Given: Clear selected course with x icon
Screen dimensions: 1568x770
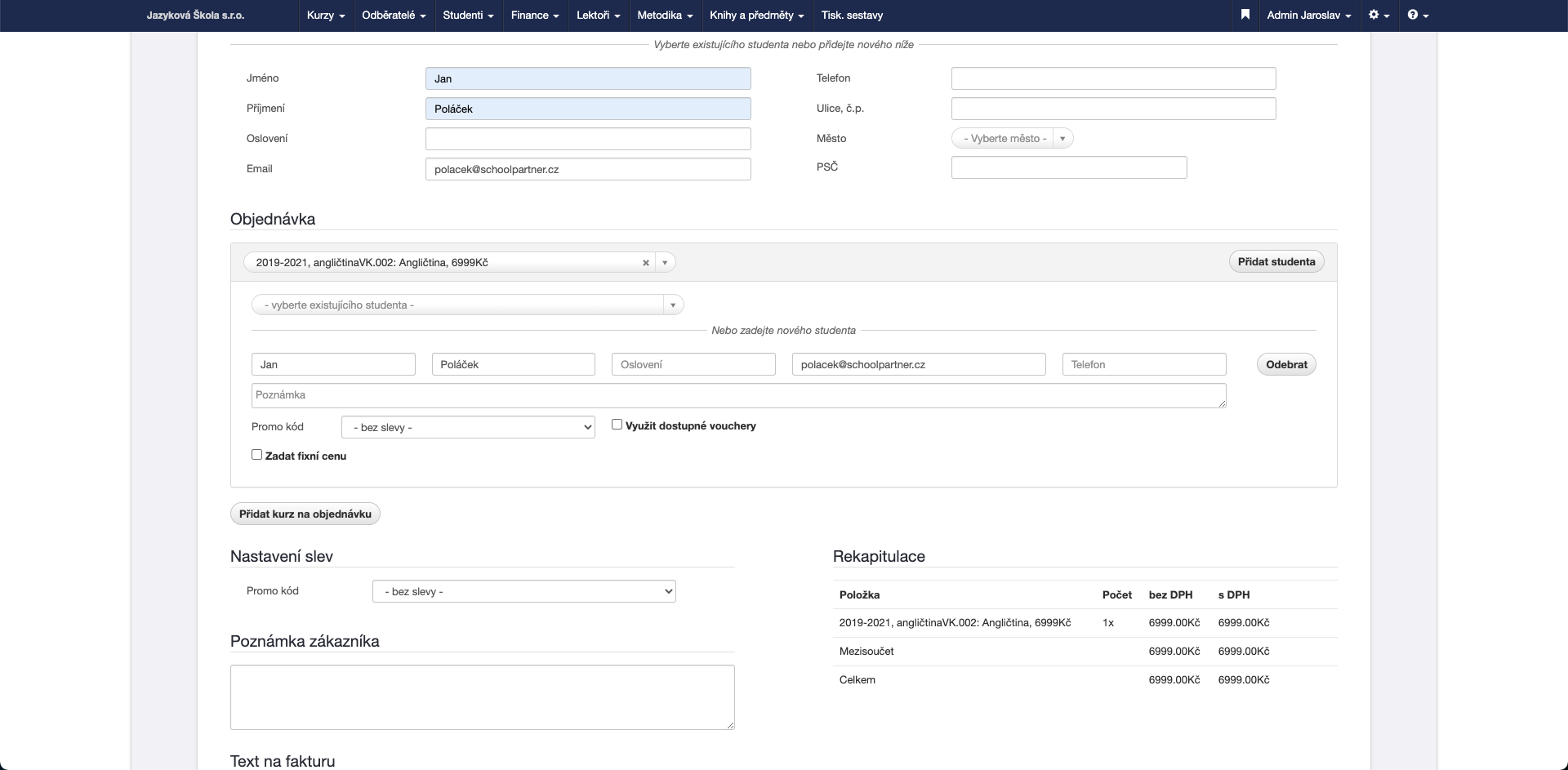Looking at the screenshot, I should click(x=645, y=263).
